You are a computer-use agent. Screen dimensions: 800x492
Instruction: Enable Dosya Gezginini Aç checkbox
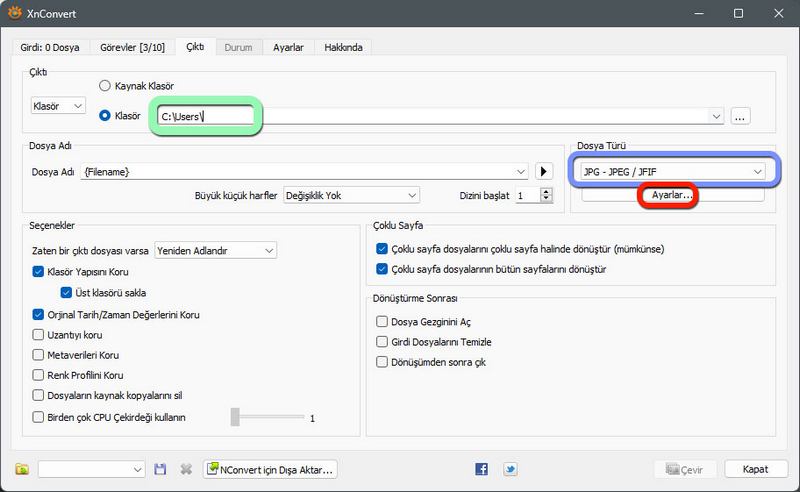click(382, 322)
